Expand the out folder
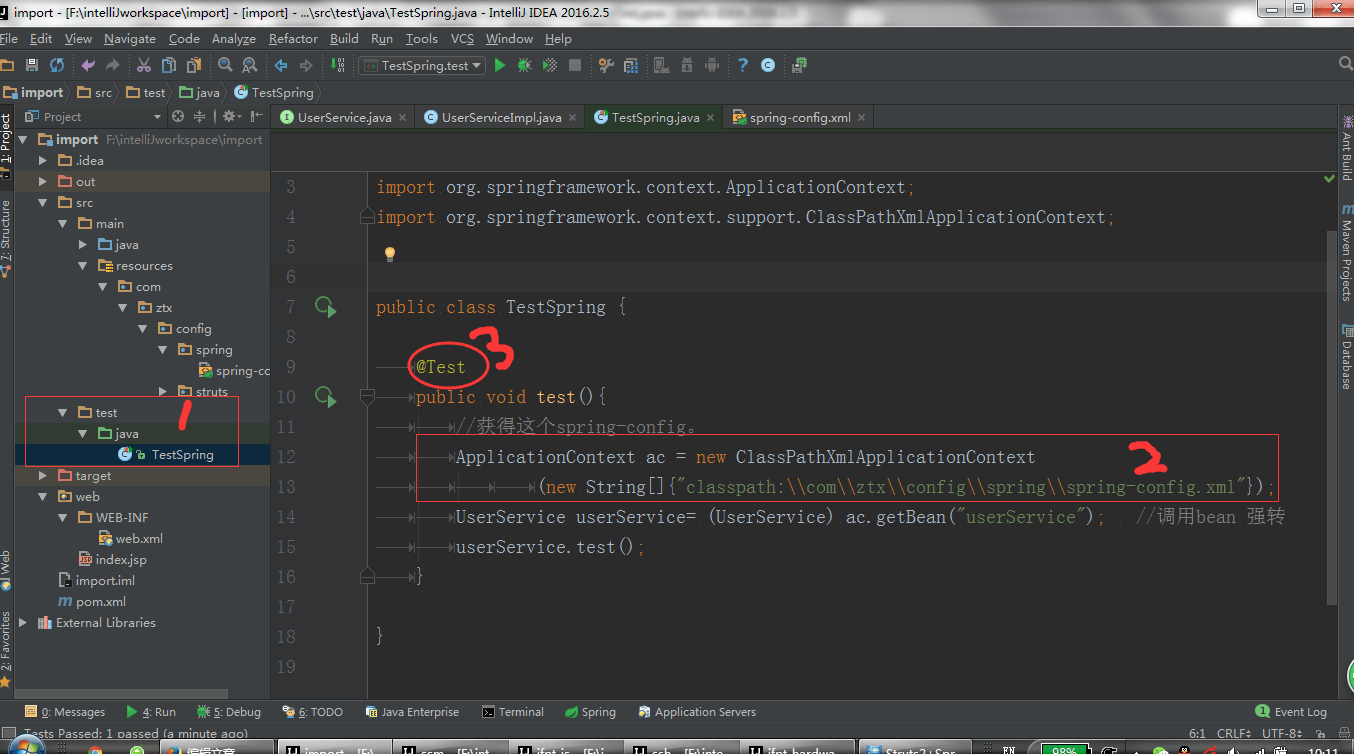This screenshot has width=1354, height=754. [x=42, y=182]
